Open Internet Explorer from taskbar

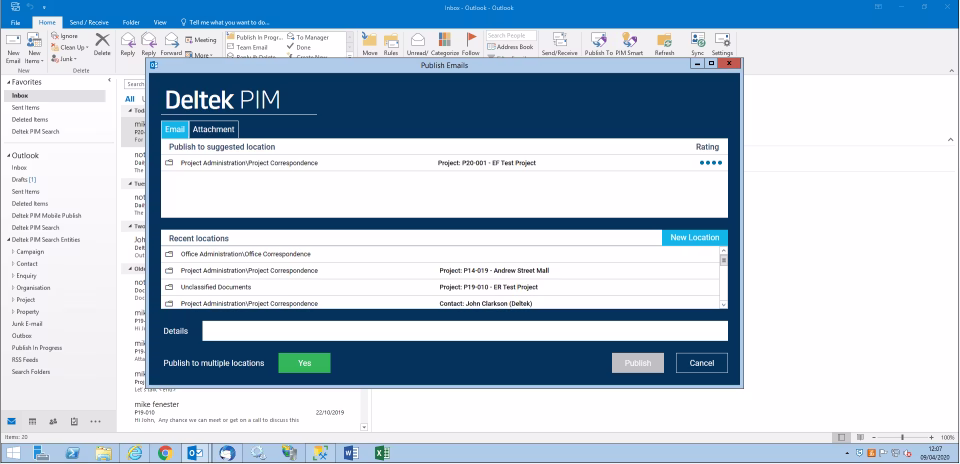pos(134,453)
